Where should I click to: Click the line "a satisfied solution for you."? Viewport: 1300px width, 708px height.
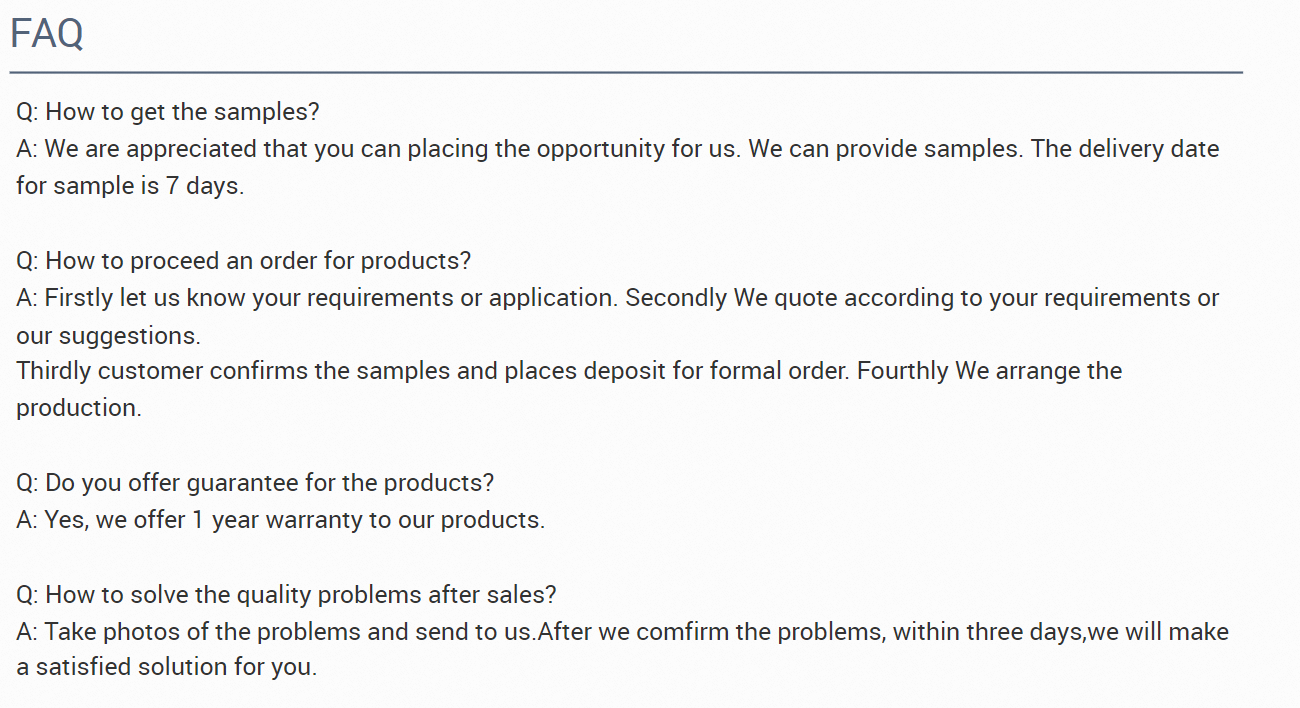[x=166, y=667]
